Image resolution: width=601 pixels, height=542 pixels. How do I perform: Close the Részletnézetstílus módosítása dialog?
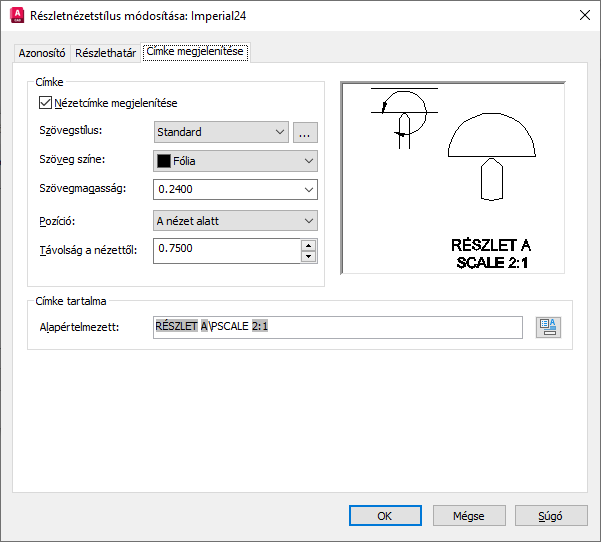[585, 15]
